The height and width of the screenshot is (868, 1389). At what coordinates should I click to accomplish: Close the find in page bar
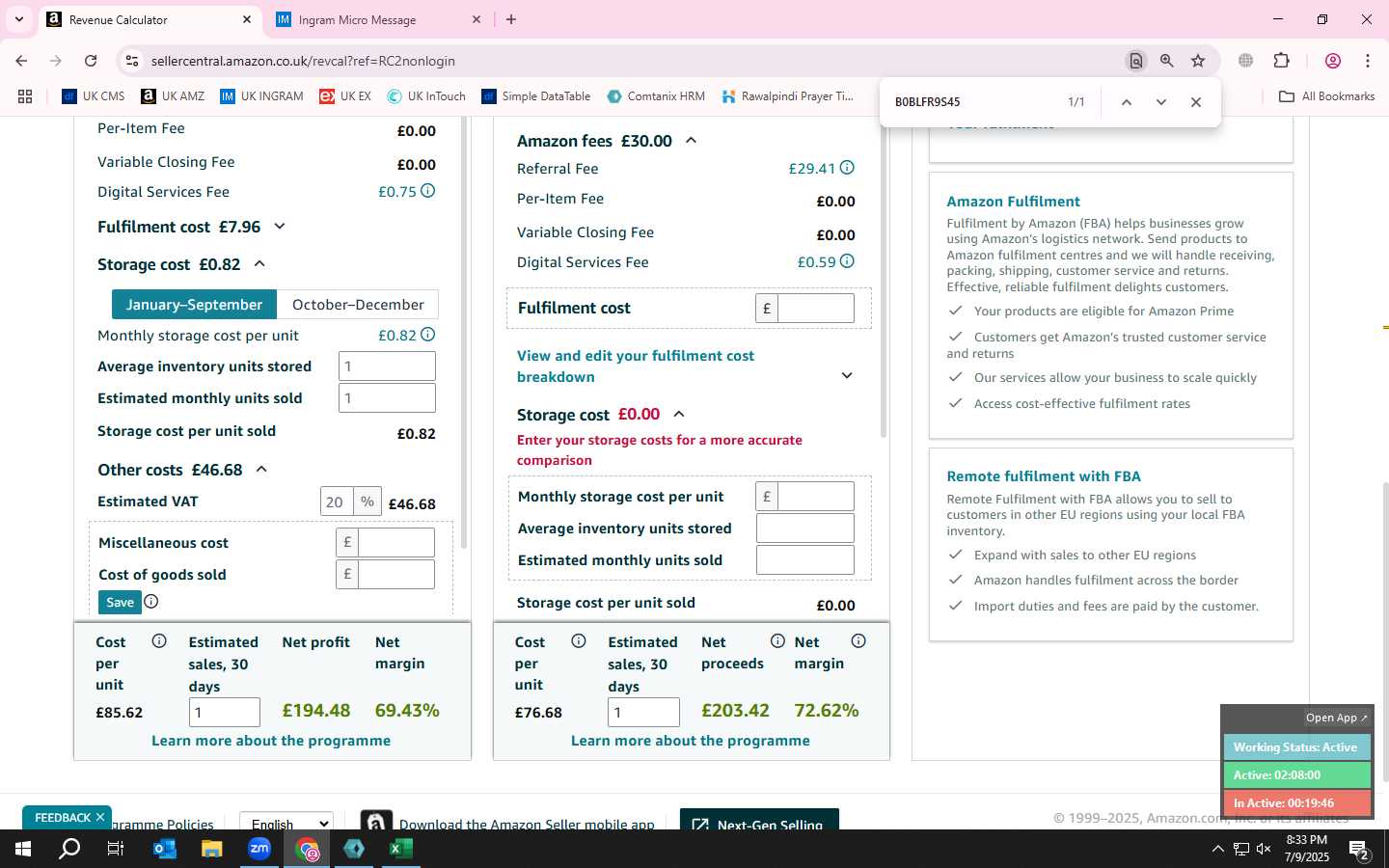[x=1196, y=102]
